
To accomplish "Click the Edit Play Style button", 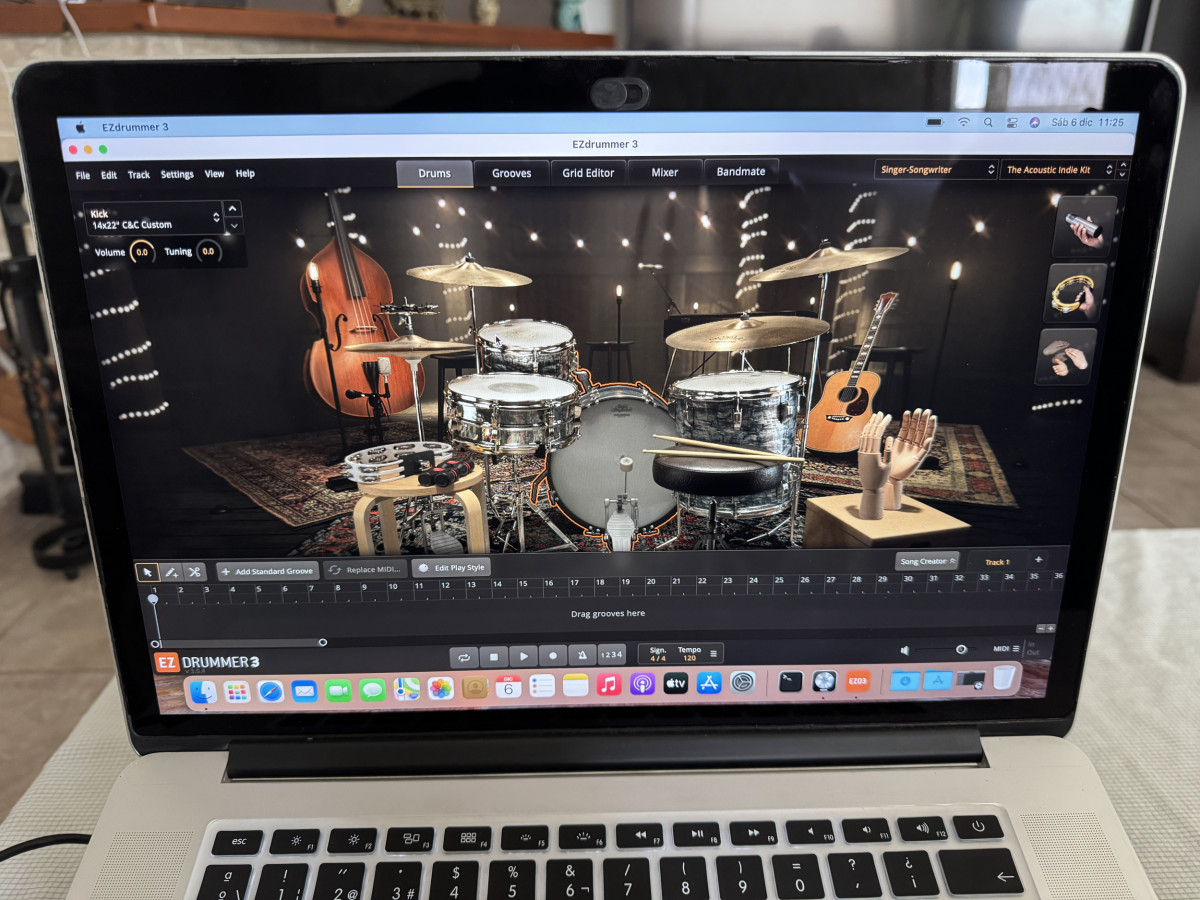I will point(451,568).
